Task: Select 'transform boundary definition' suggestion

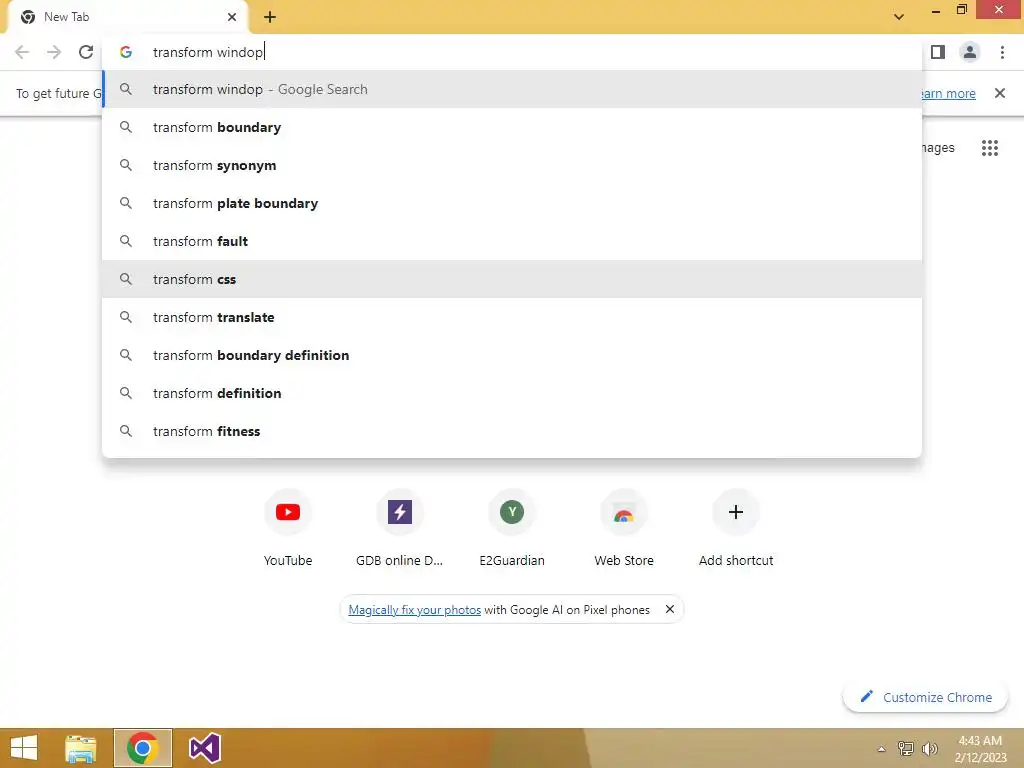Action: tap(512, 355)
